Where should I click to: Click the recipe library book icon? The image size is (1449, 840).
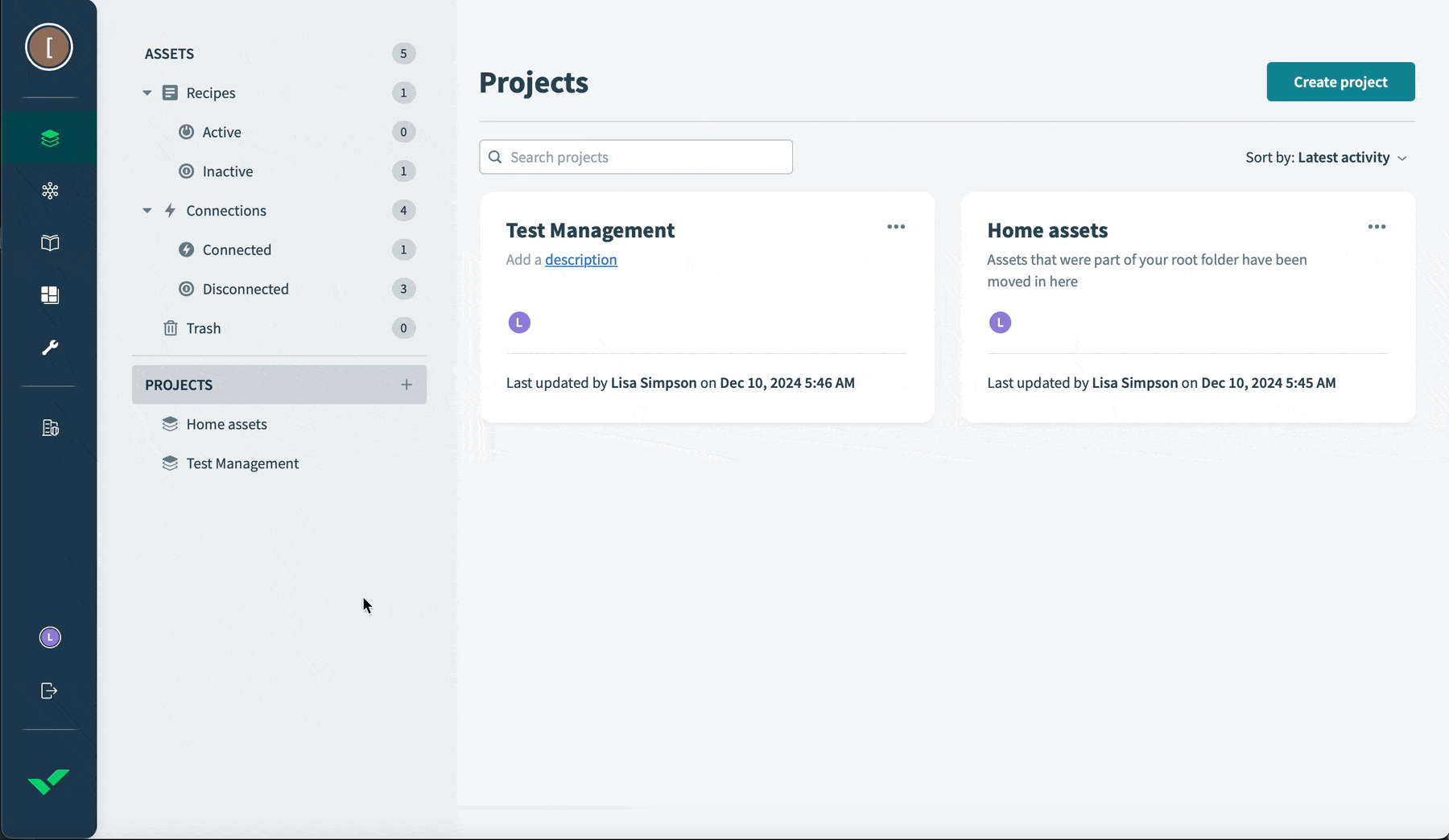click(x=49, y=243)
